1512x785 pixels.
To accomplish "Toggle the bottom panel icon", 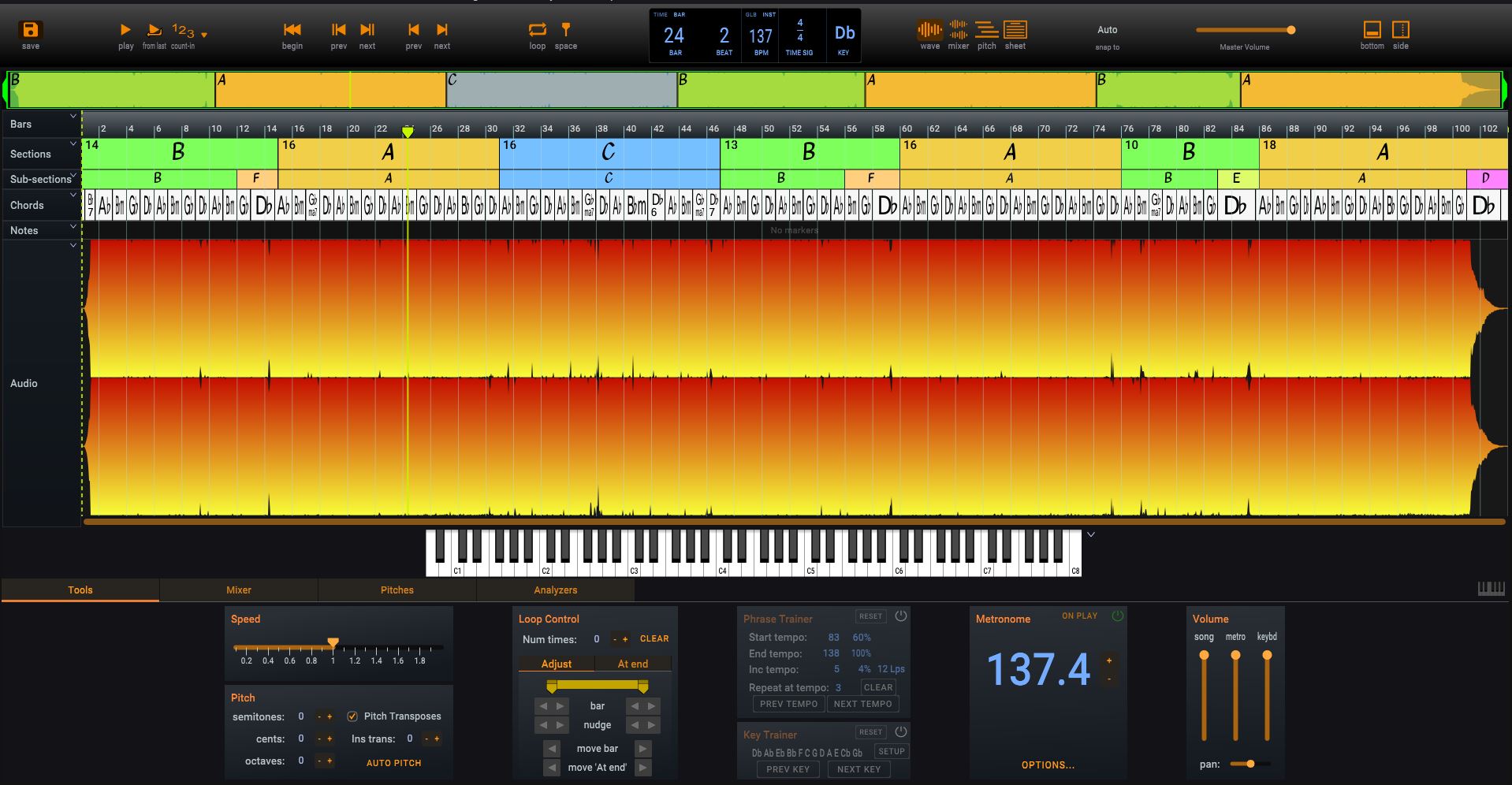I will pyautogui.click(x=1372, y=30).
